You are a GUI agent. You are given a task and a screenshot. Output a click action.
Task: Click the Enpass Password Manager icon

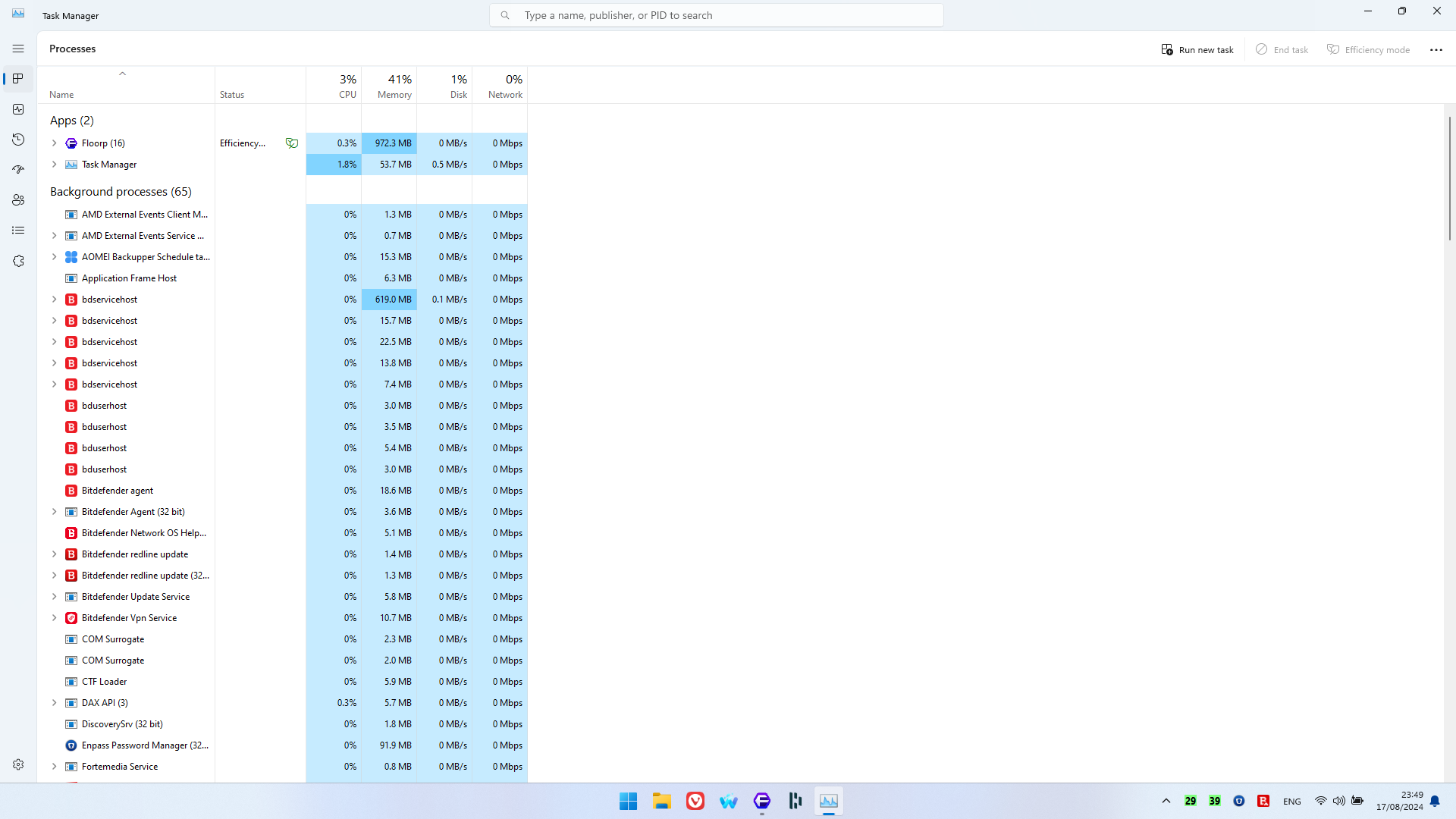point(71,745)
